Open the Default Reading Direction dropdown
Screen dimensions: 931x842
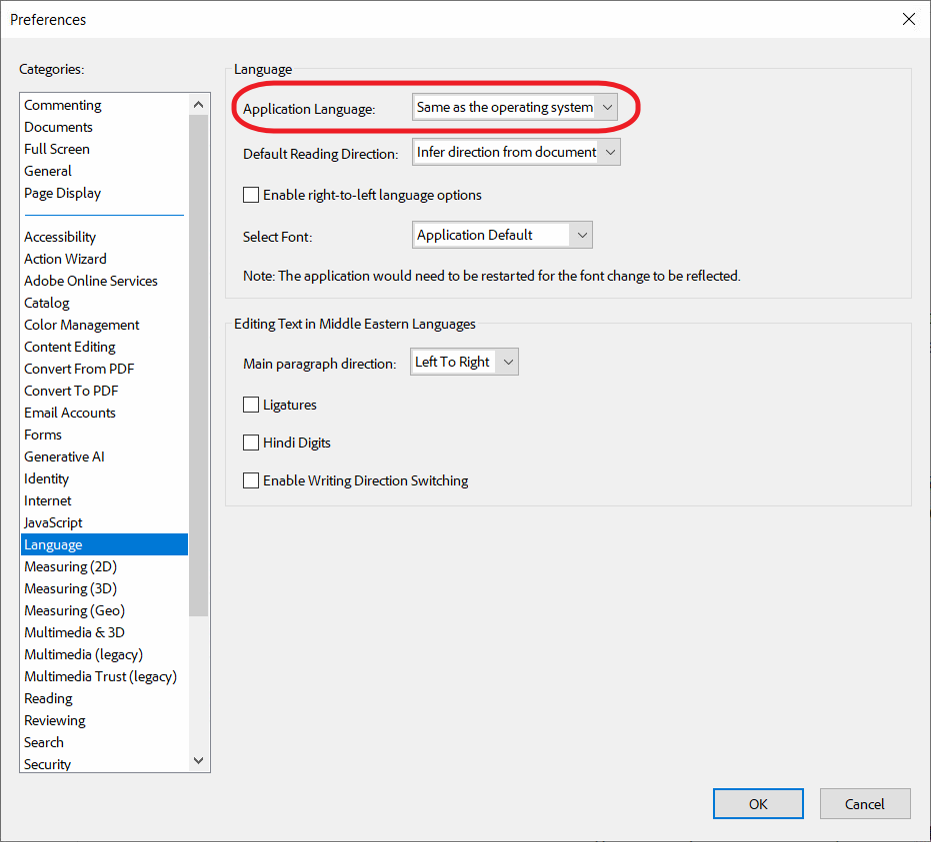point(516,151)
